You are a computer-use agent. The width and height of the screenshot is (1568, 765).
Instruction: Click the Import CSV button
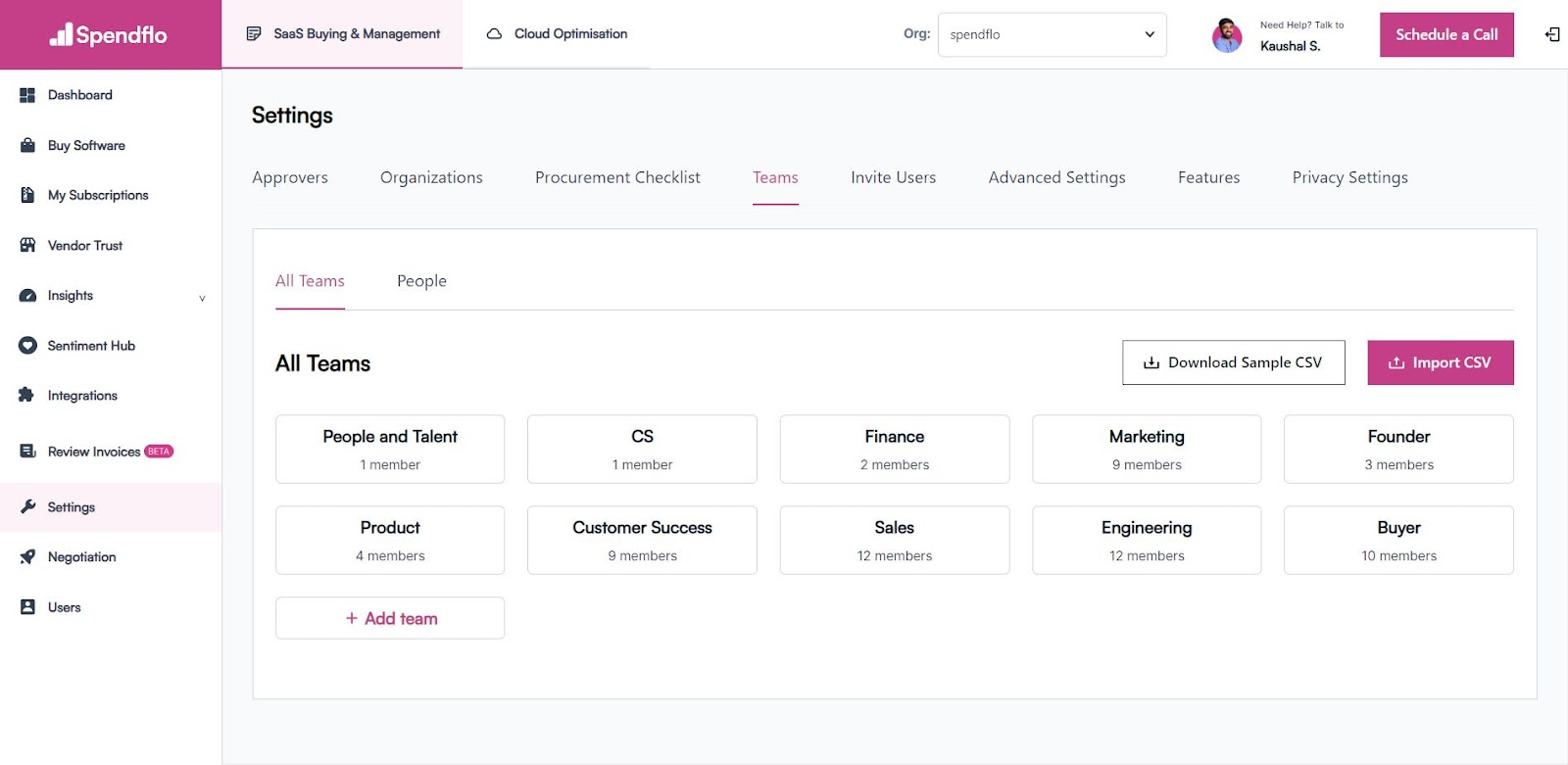pos(1441,362)
